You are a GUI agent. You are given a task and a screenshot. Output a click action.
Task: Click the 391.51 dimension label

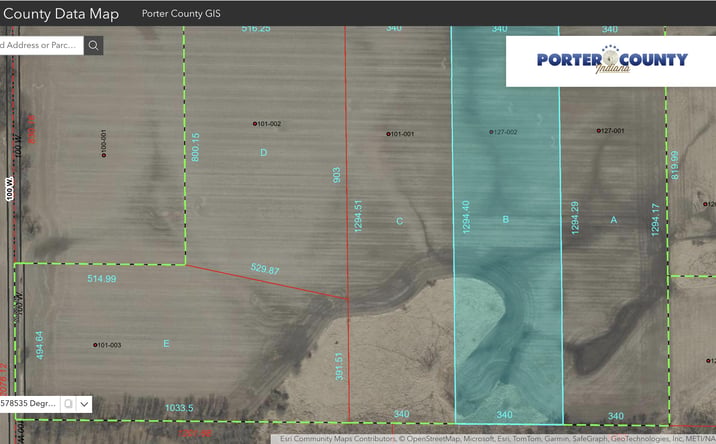click(339, 366)
